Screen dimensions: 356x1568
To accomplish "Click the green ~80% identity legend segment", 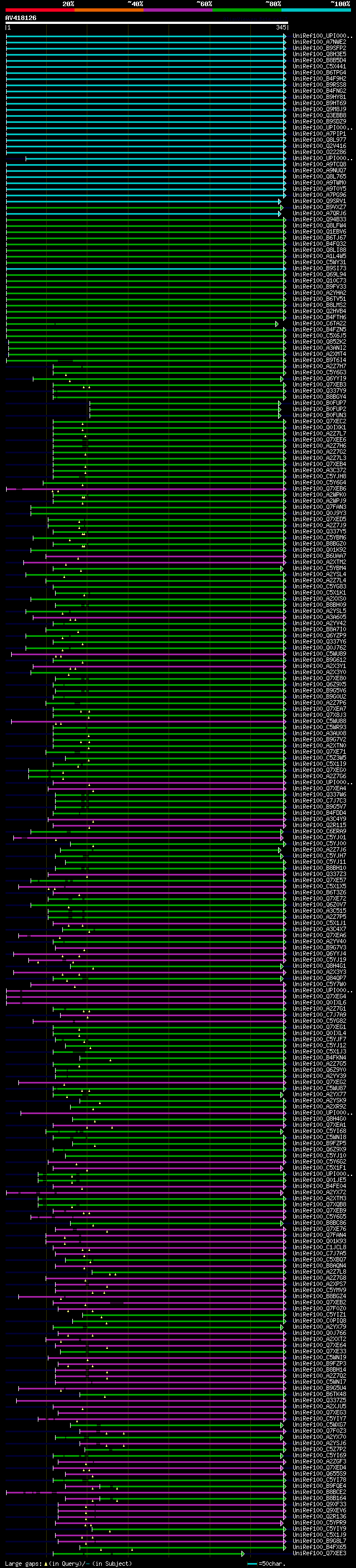I will point(247,11).
